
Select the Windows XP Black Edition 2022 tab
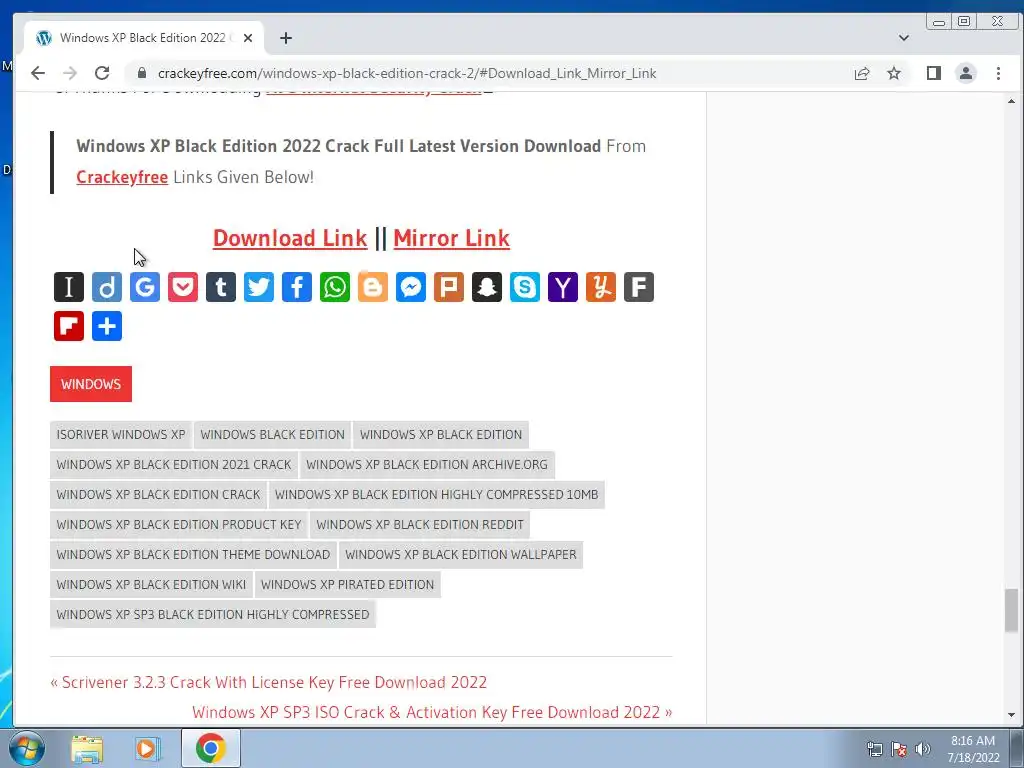pos(144,38)
